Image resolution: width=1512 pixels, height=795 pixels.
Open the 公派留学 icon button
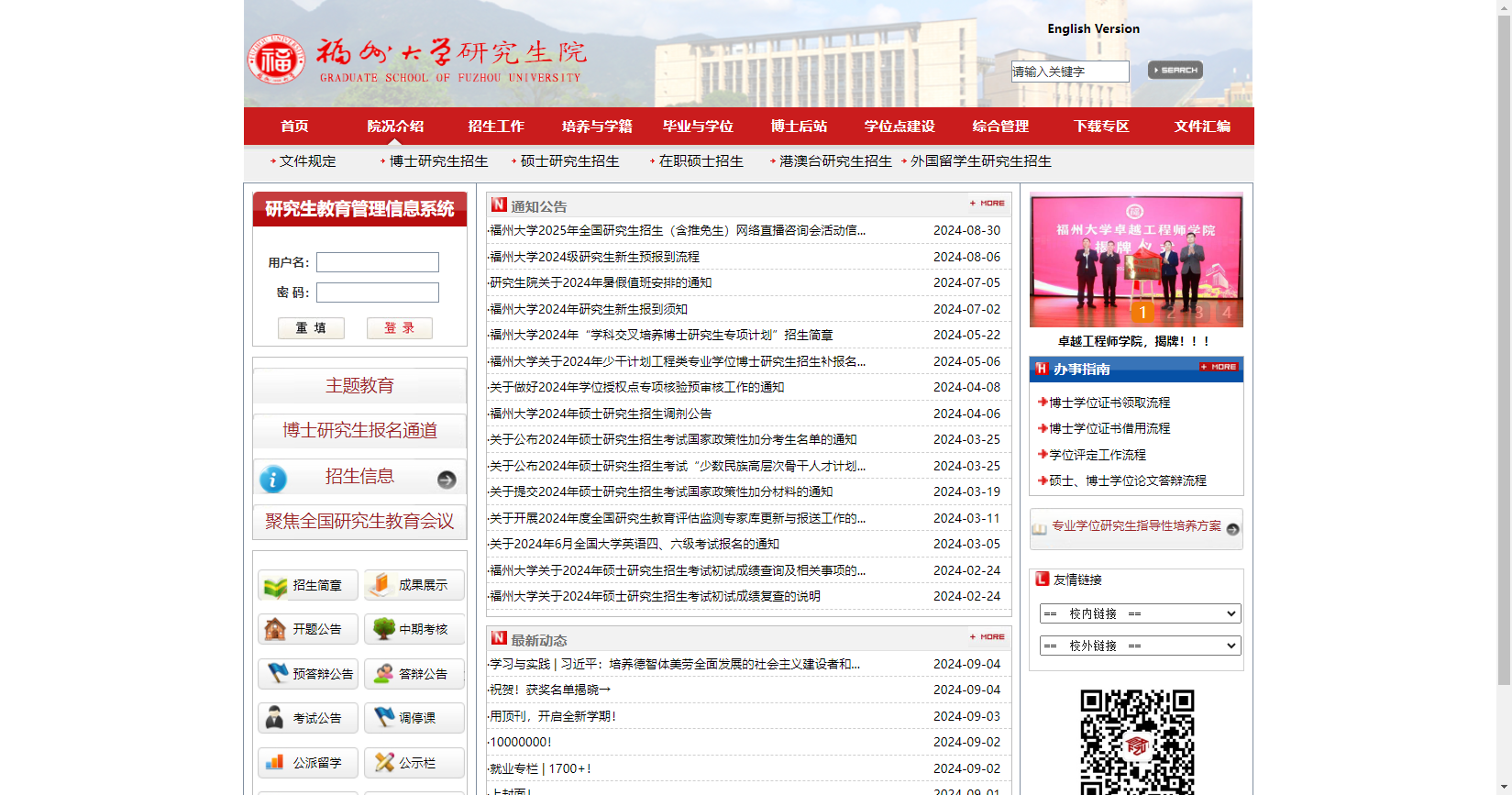pyautogui.click(x=308, y=763)
